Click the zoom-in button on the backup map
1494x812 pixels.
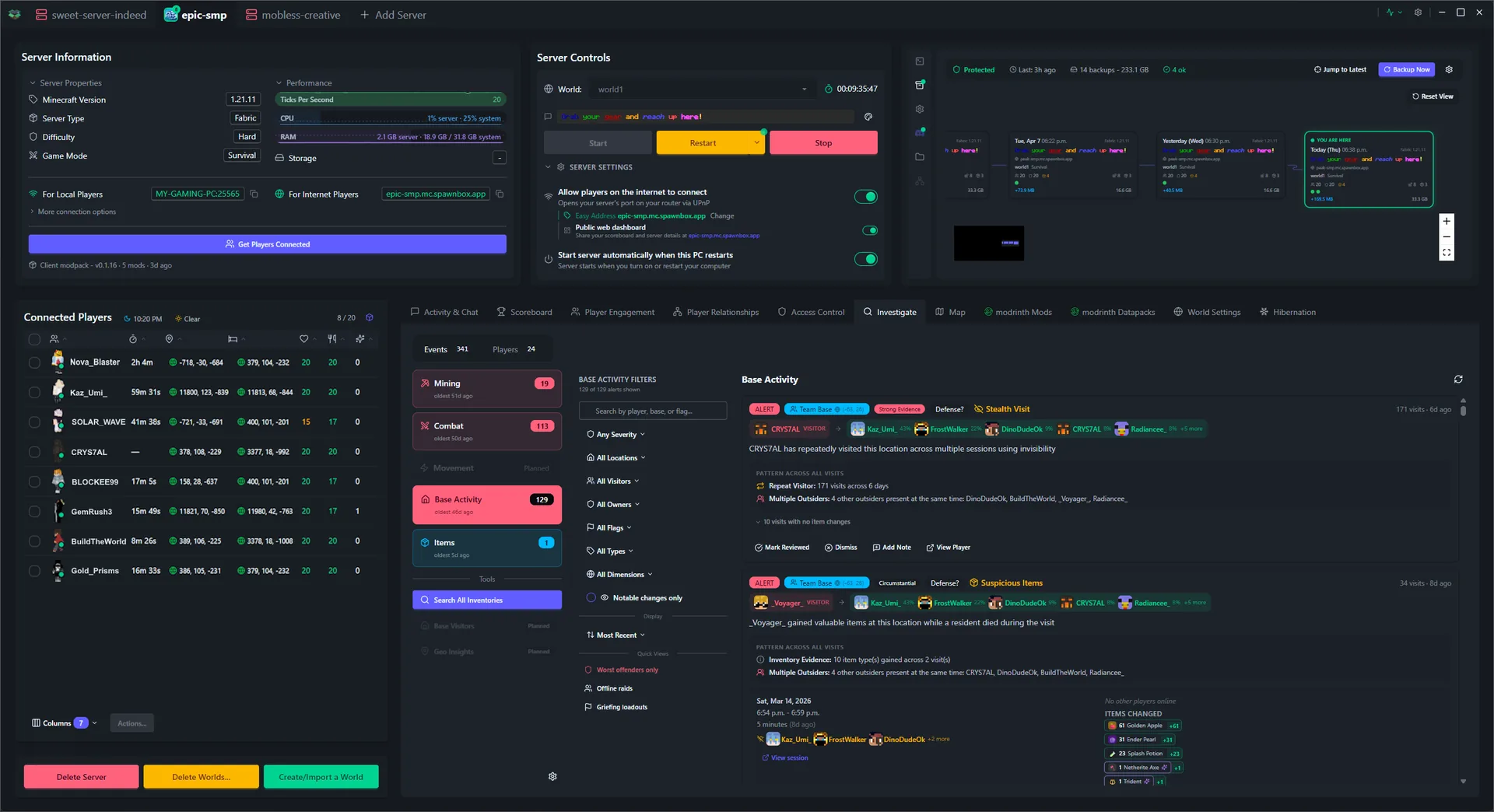pyautogui.click(x=1447, y=221)
